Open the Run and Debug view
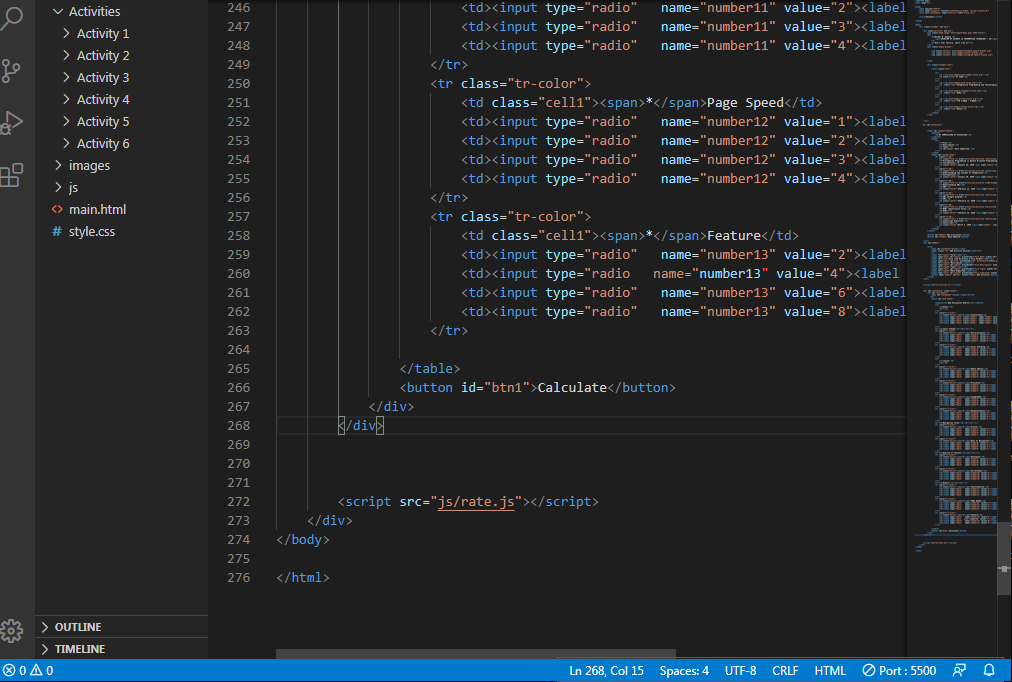 12,123
